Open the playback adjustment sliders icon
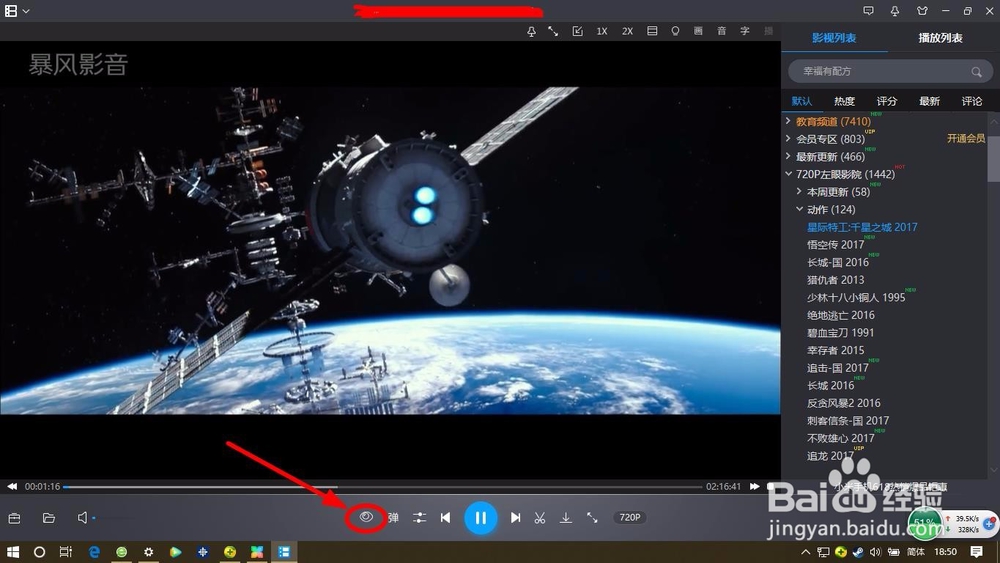The image size is (1000, 563). [x=419, y=518]
